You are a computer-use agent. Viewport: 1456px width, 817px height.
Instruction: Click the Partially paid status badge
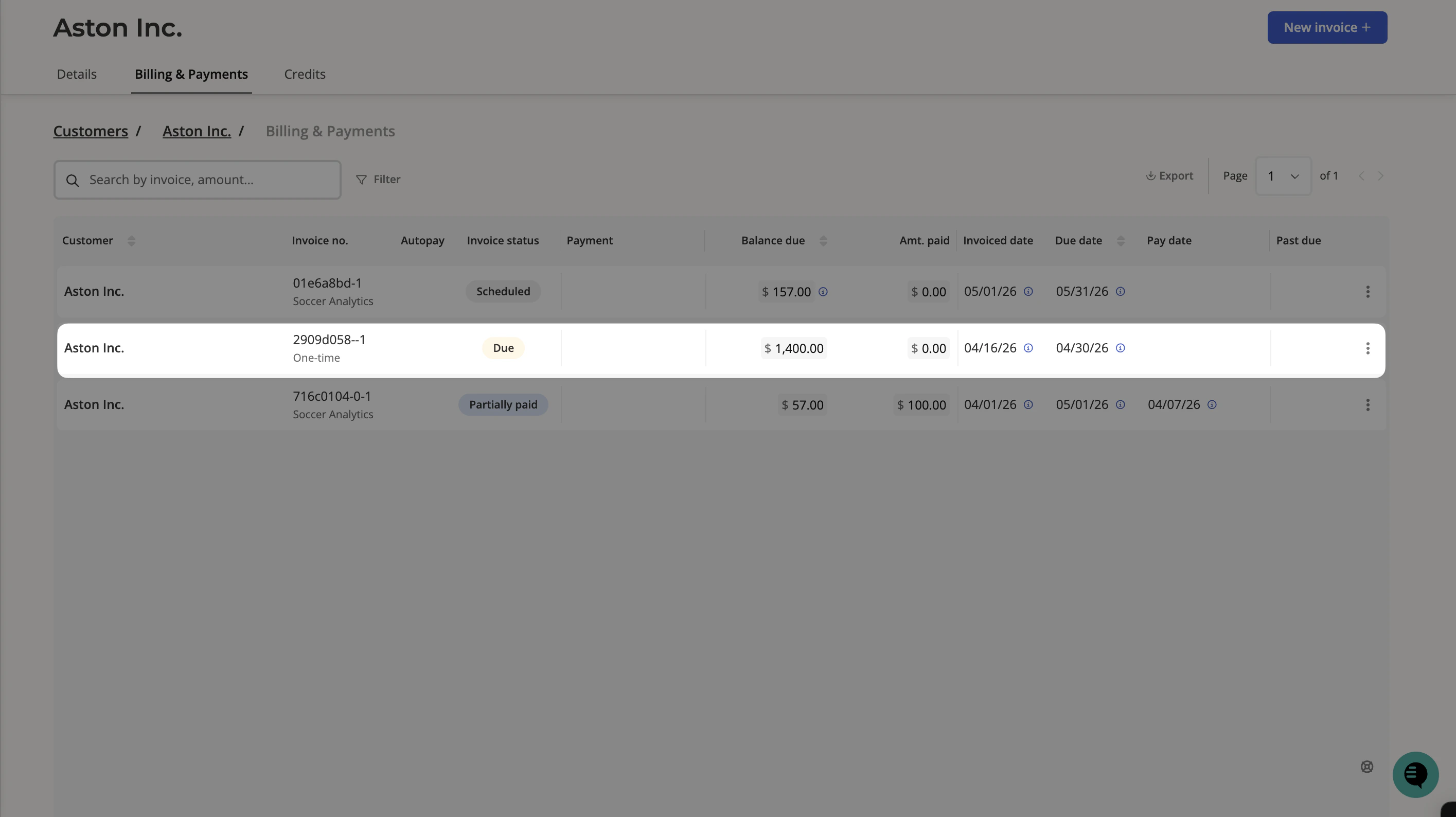coord(503,404)
